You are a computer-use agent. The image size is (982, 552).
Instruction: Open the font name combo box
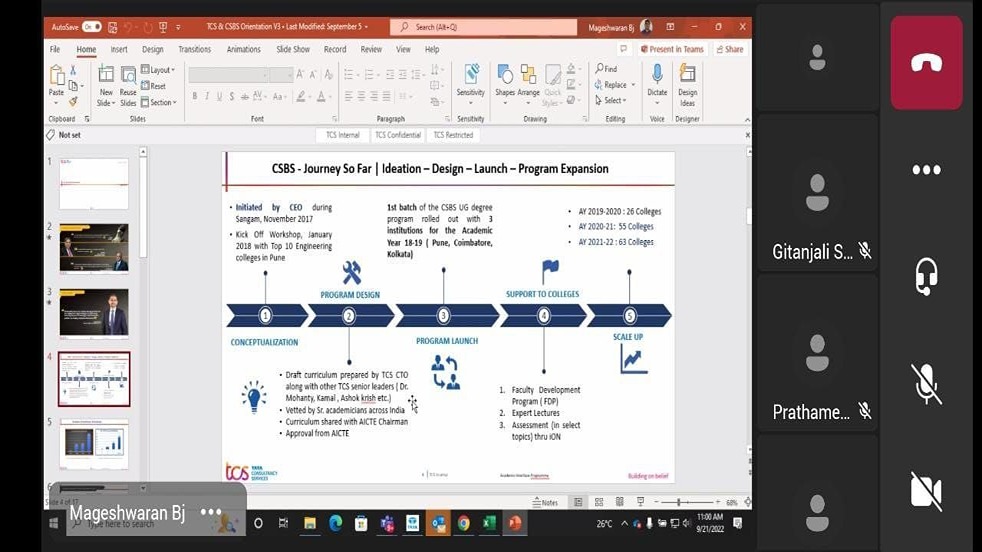pyautogui.click(x=229, y=75)
